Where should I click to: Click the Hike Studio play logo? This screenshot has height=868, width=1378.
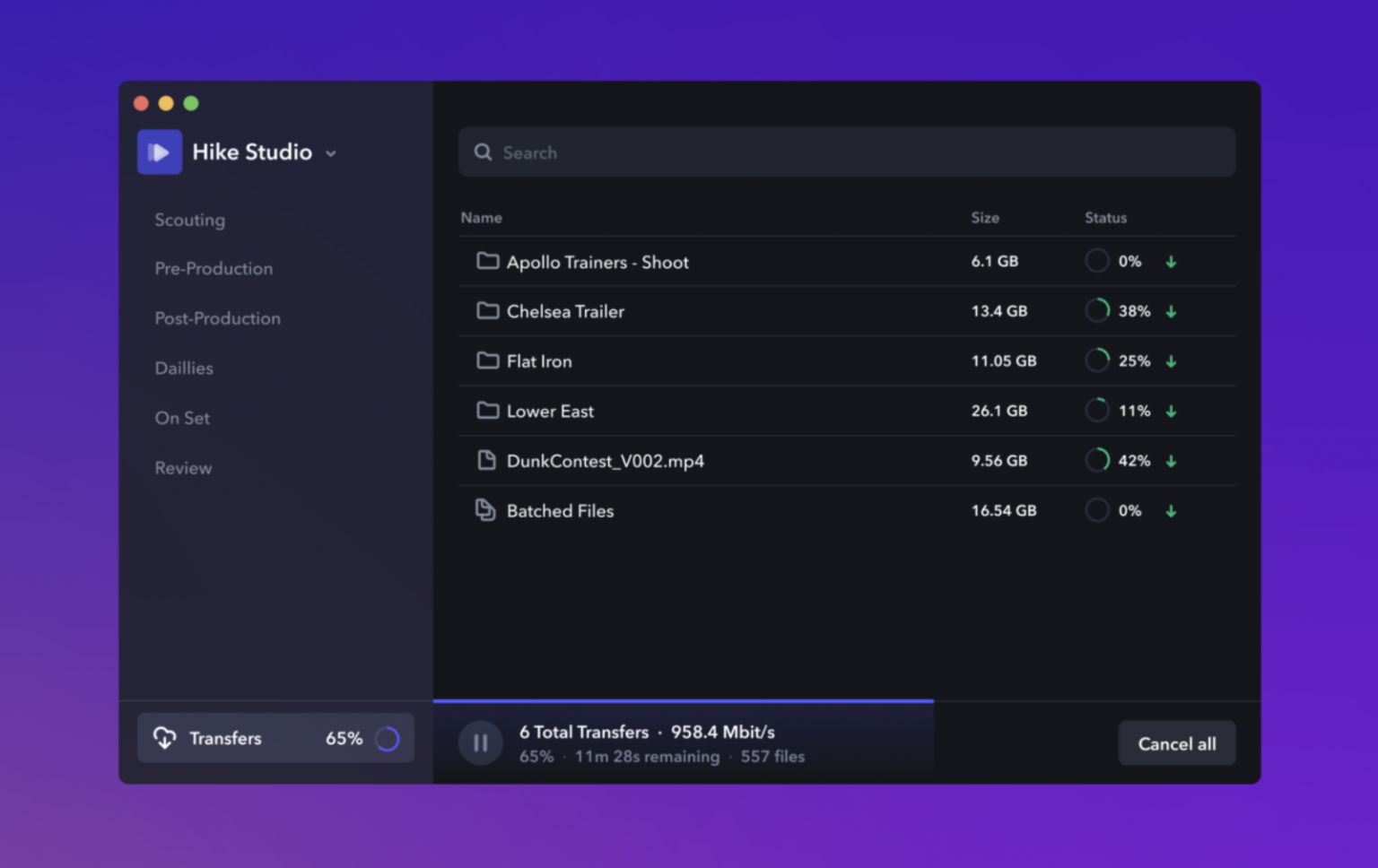pos(160,152)
